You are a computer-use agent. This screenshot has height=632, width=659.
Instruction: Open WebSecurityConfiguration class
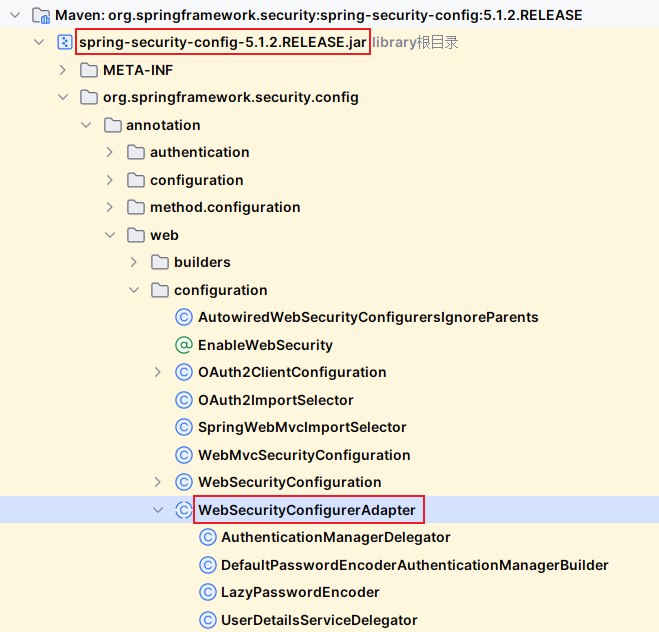pyautogui.click(x=290, y=482)
